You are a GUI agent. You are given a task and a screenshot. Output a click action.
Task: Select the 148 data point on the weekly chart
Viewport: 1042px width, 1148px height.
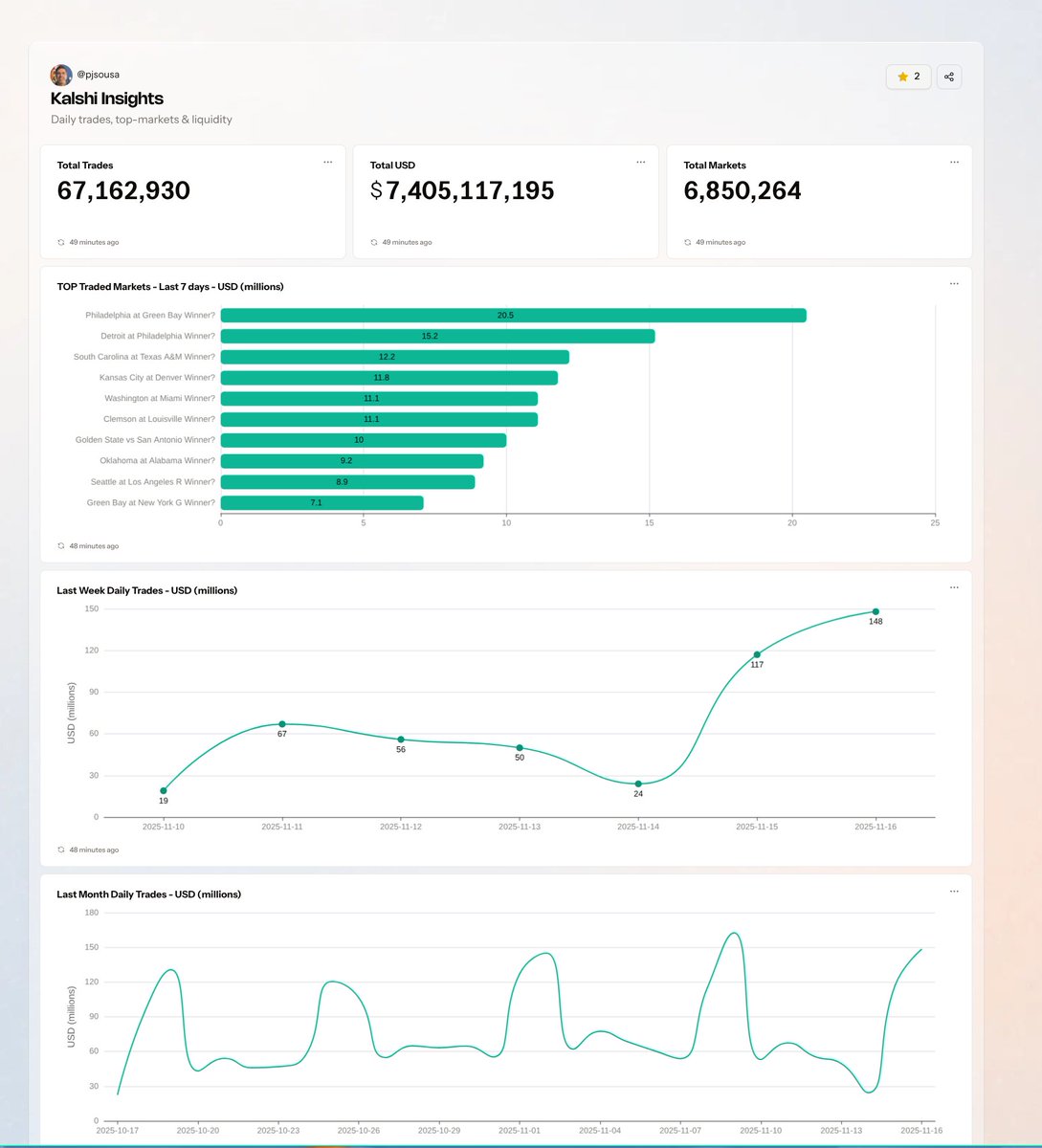tap(875, 610)
